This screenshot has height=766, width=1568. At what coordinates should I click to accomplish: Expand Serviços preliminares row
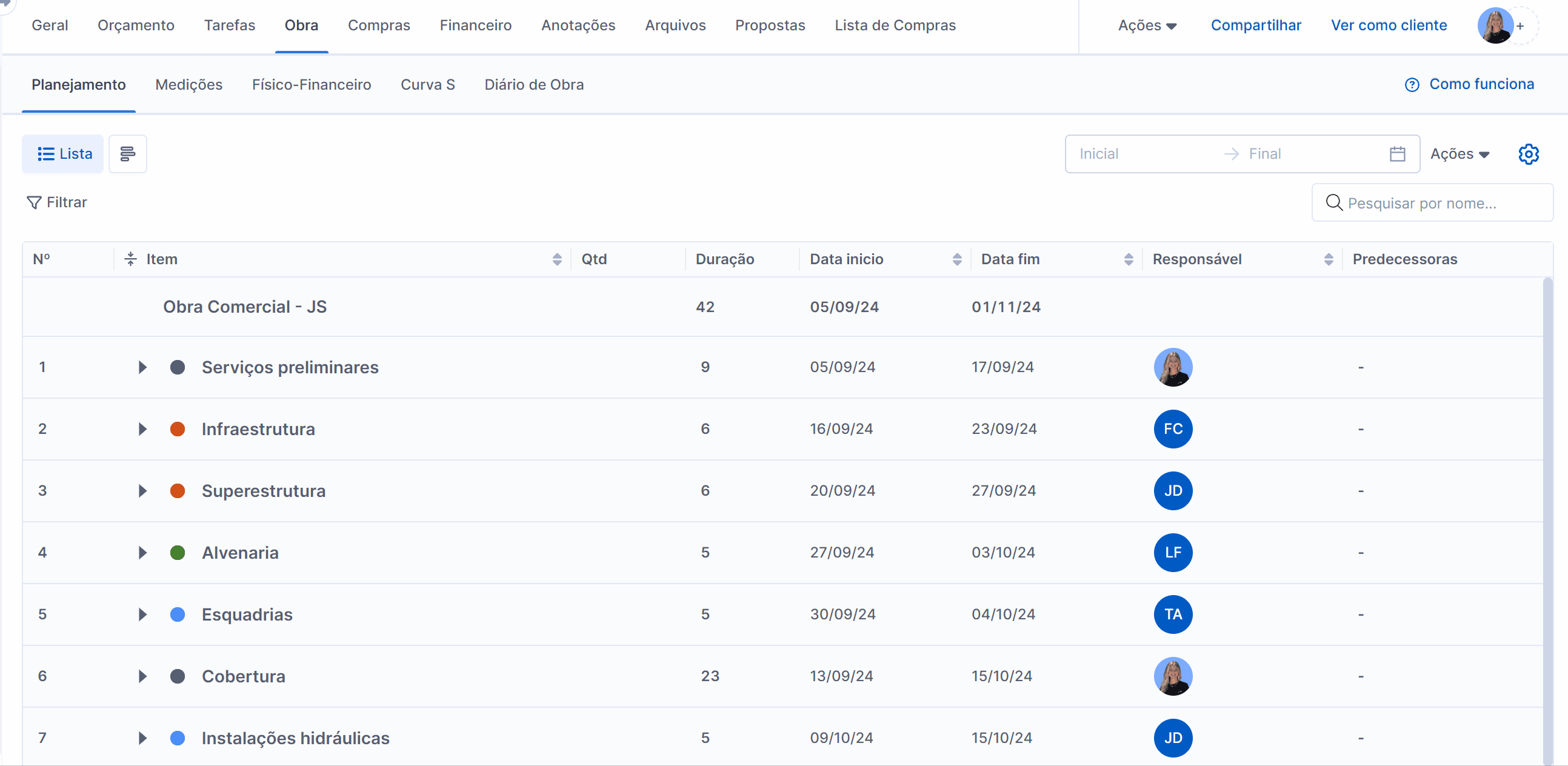[142, 367]
